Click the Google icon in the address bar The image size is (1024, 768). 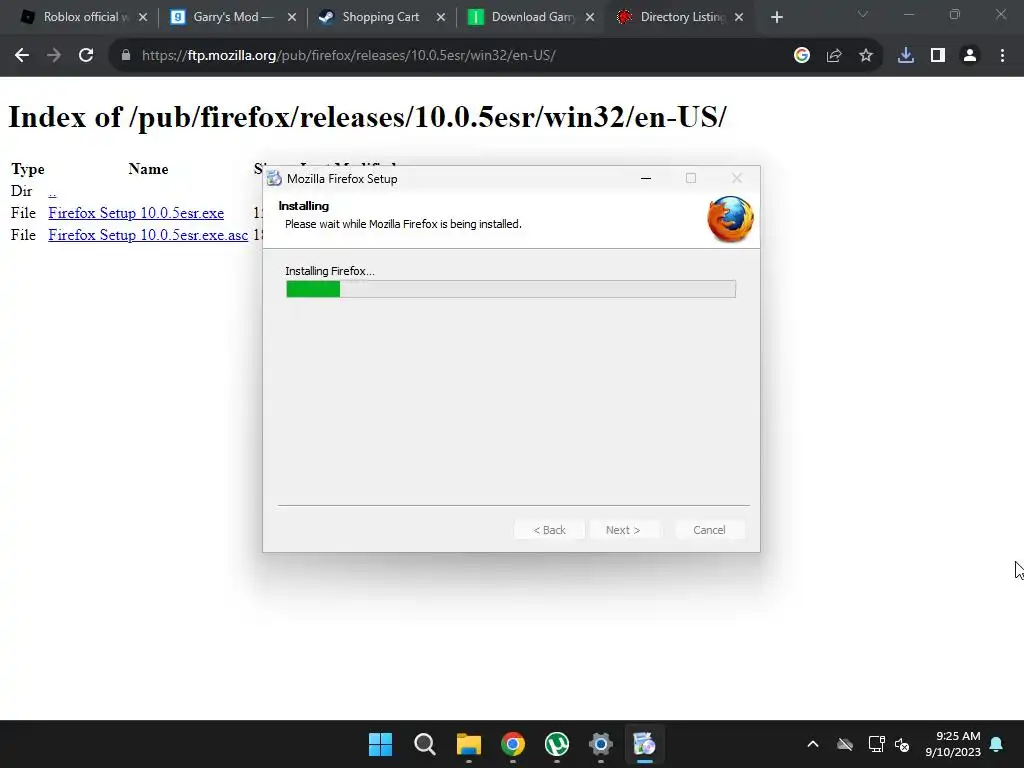click(802, 56)
